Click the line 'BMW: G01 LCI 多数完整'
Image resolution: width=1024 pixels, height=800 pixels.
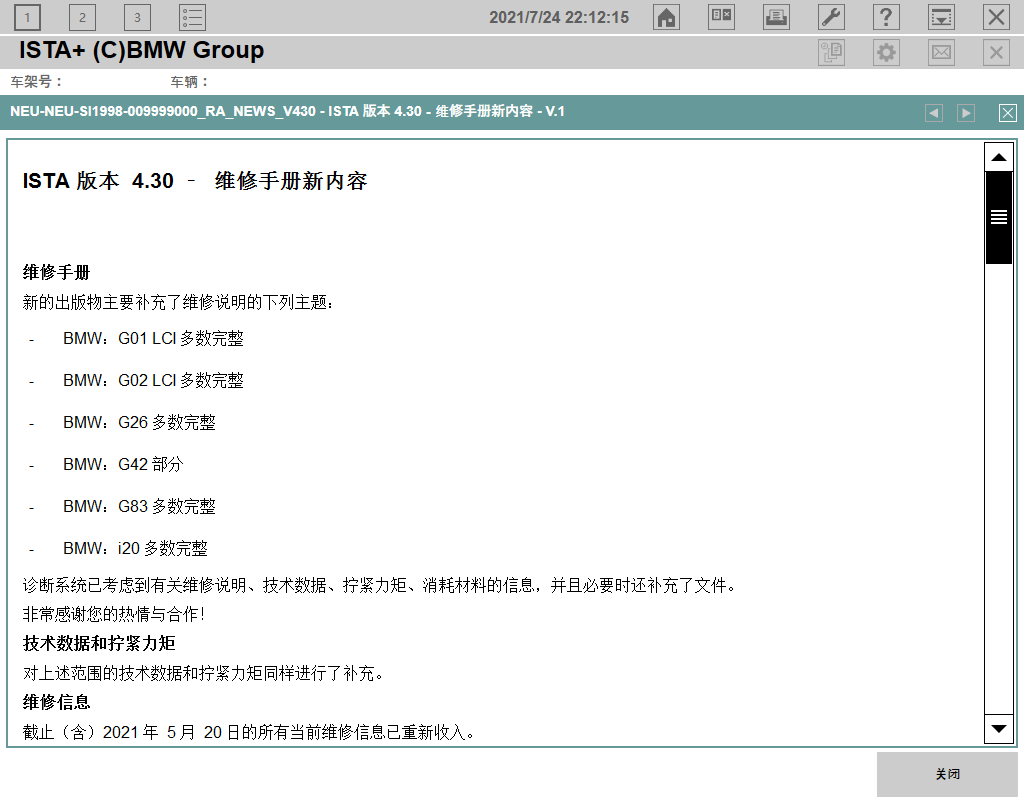153,338
